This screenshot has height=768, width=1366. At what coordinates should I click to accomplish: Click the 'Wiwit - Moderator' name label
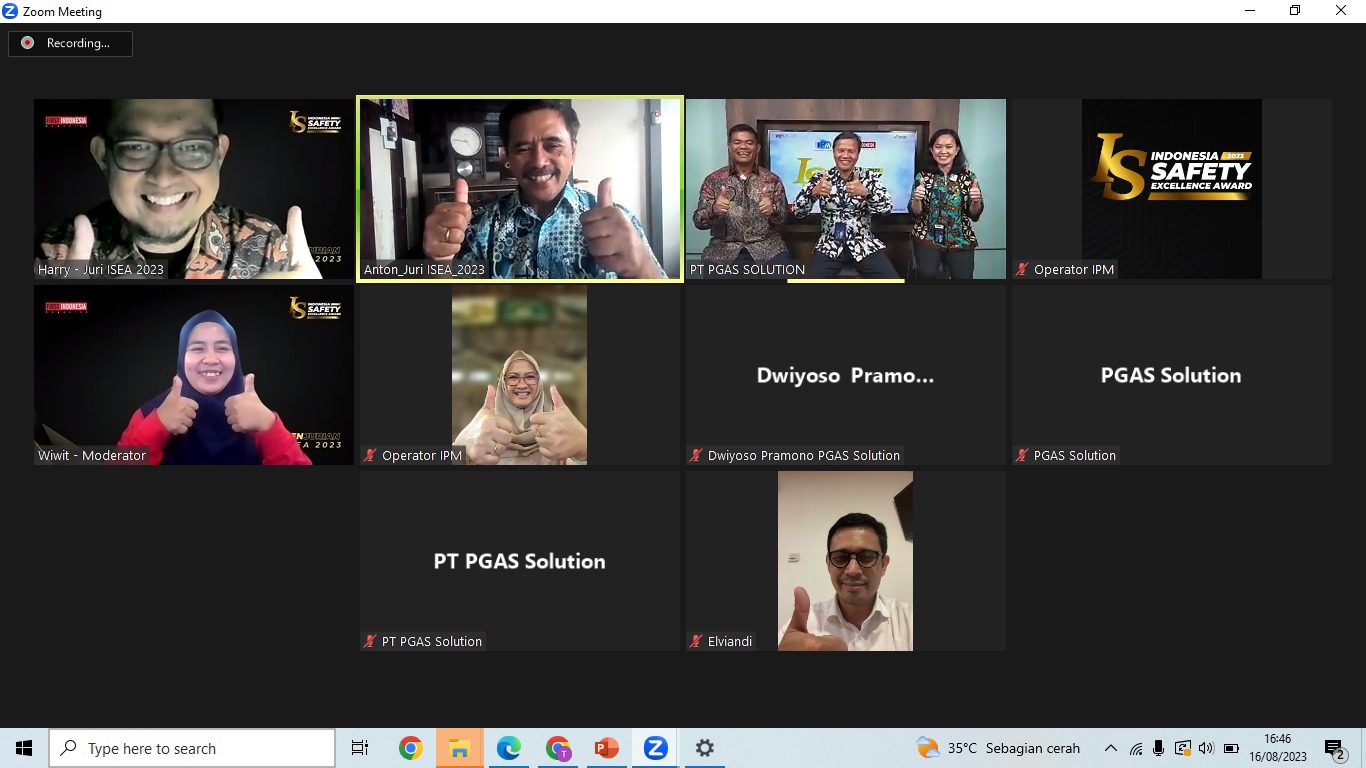(92, 455)
